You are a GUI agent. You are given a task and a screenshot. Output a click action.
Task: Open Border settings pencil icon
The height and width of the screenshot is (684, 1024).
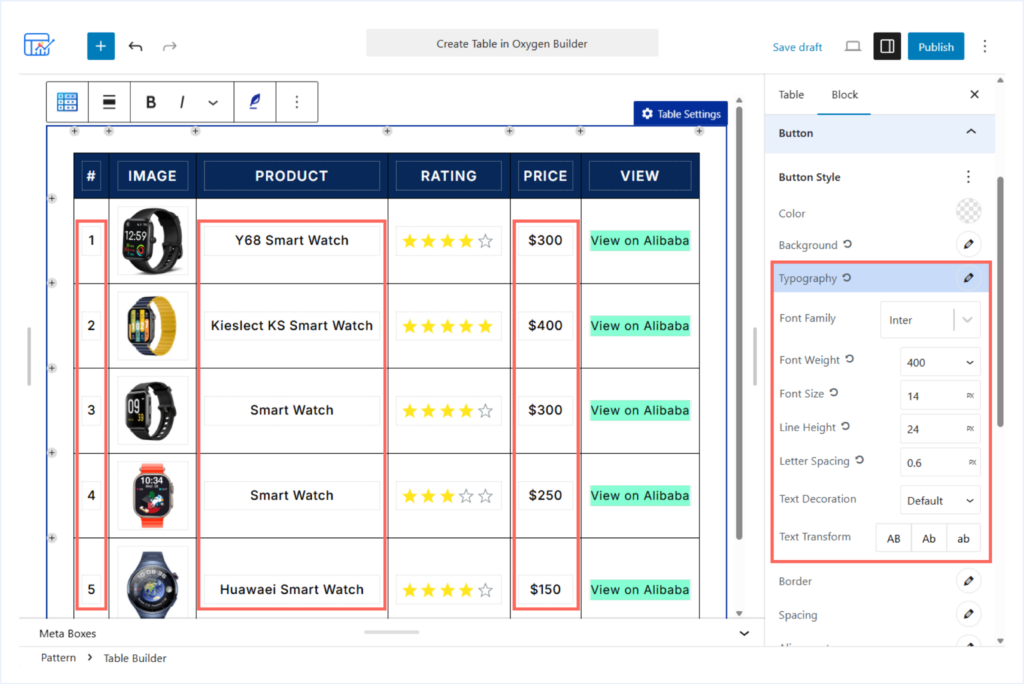click(x=968, y=581)
